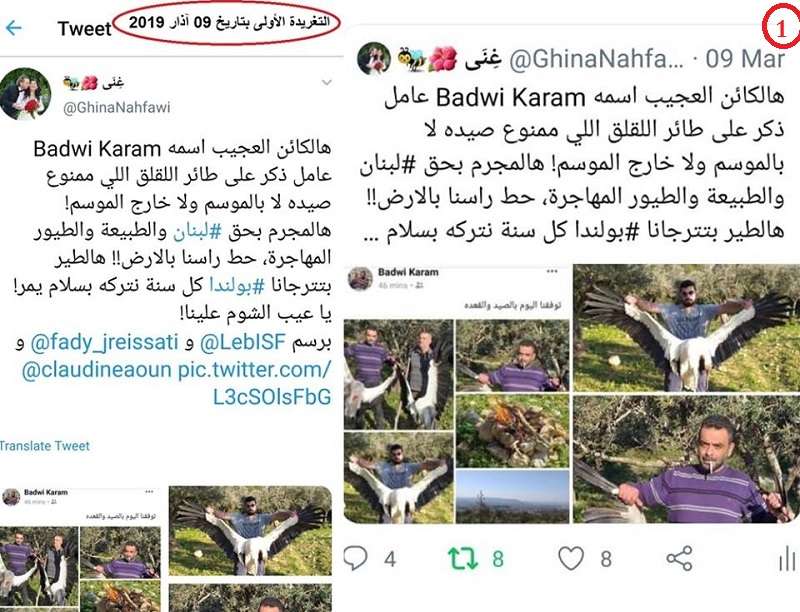Tap the back arrow beside Tweet
The height and width of the screenshot is (612, 800).
point(13,28)
